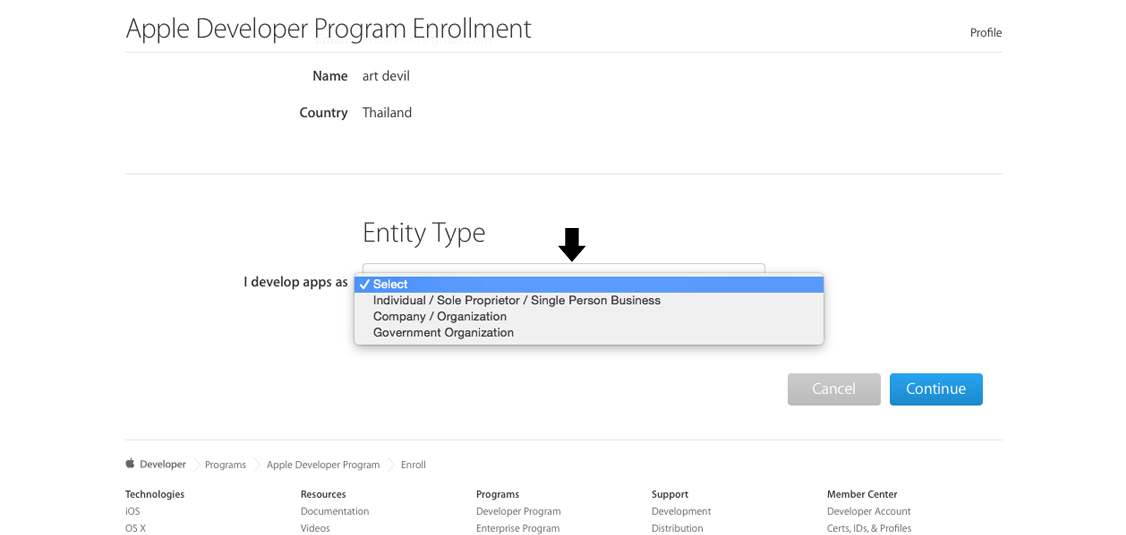Viewport: 1126px width, 535px height.
Task: Choose Individual / Sole Proprietor option
Action: 516,300
